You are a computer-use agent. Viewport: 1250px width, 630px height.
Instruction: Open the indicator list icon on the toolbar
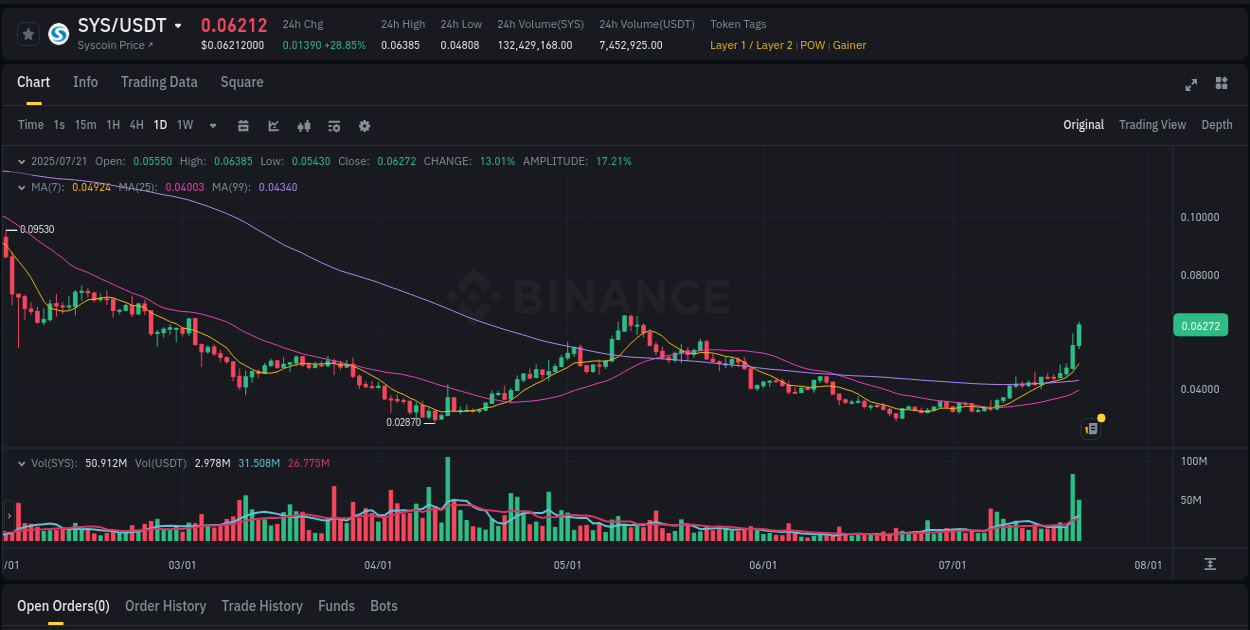click(333, 126)
